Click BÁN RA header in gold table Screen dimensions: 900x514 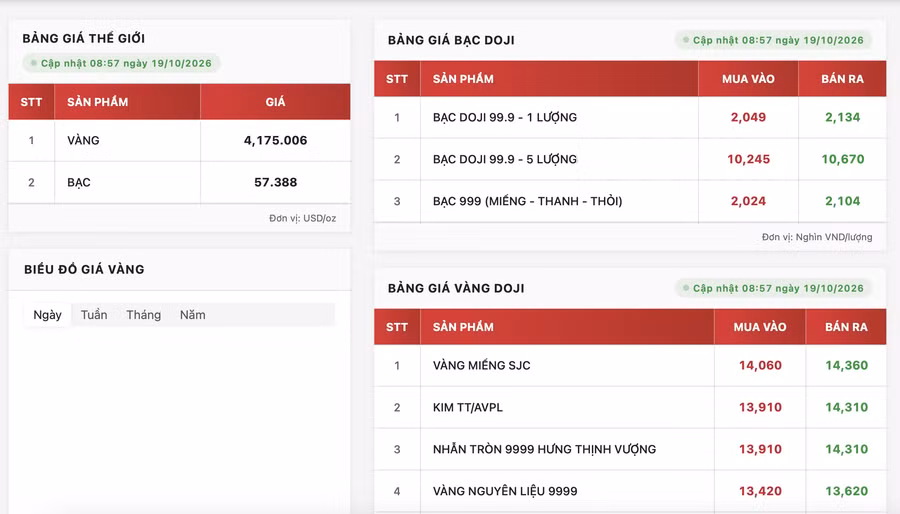847,327
